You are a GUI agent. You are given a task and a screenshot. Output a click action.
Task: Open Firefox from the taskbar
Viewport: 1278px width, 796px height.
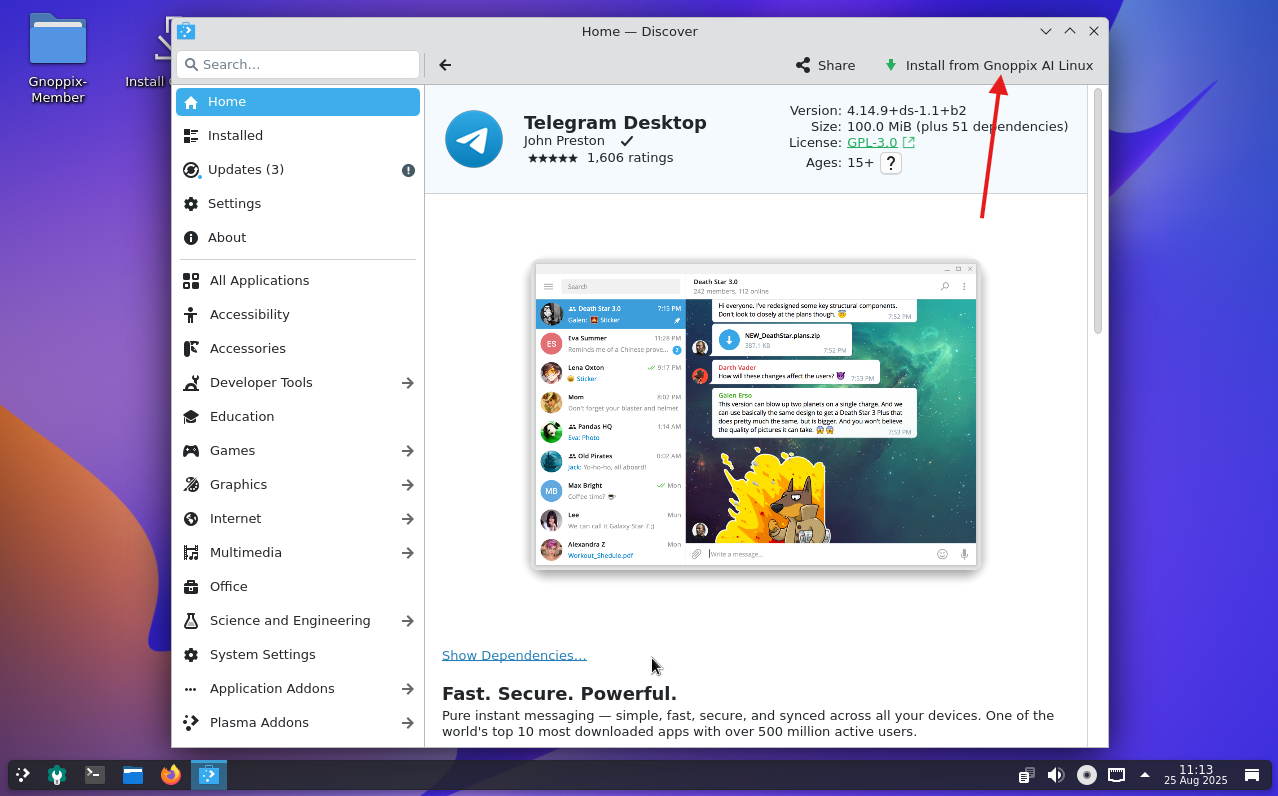point(171,774)
